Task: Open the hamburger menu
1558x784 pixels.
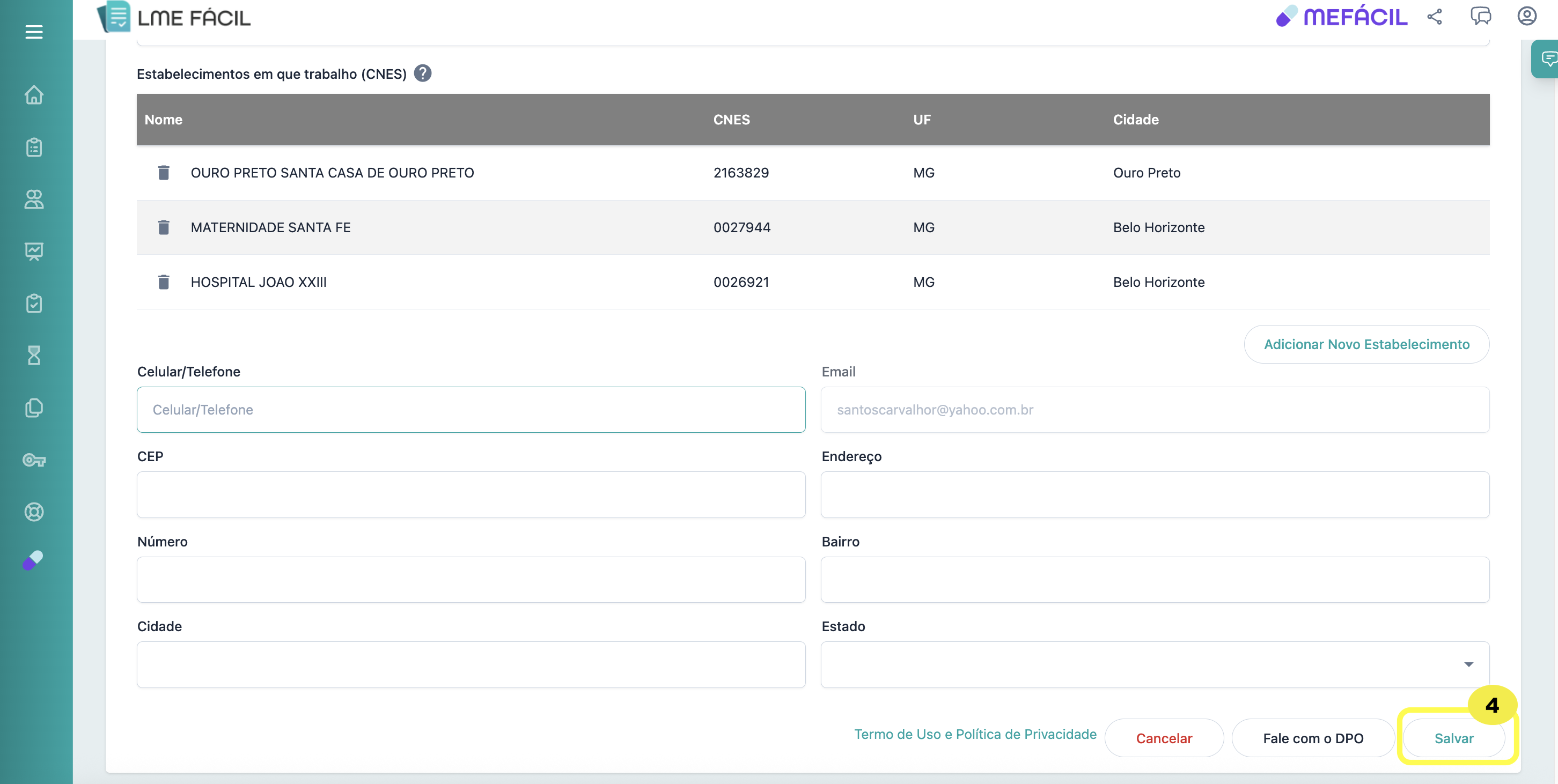Action: click(x=34, y=32)
